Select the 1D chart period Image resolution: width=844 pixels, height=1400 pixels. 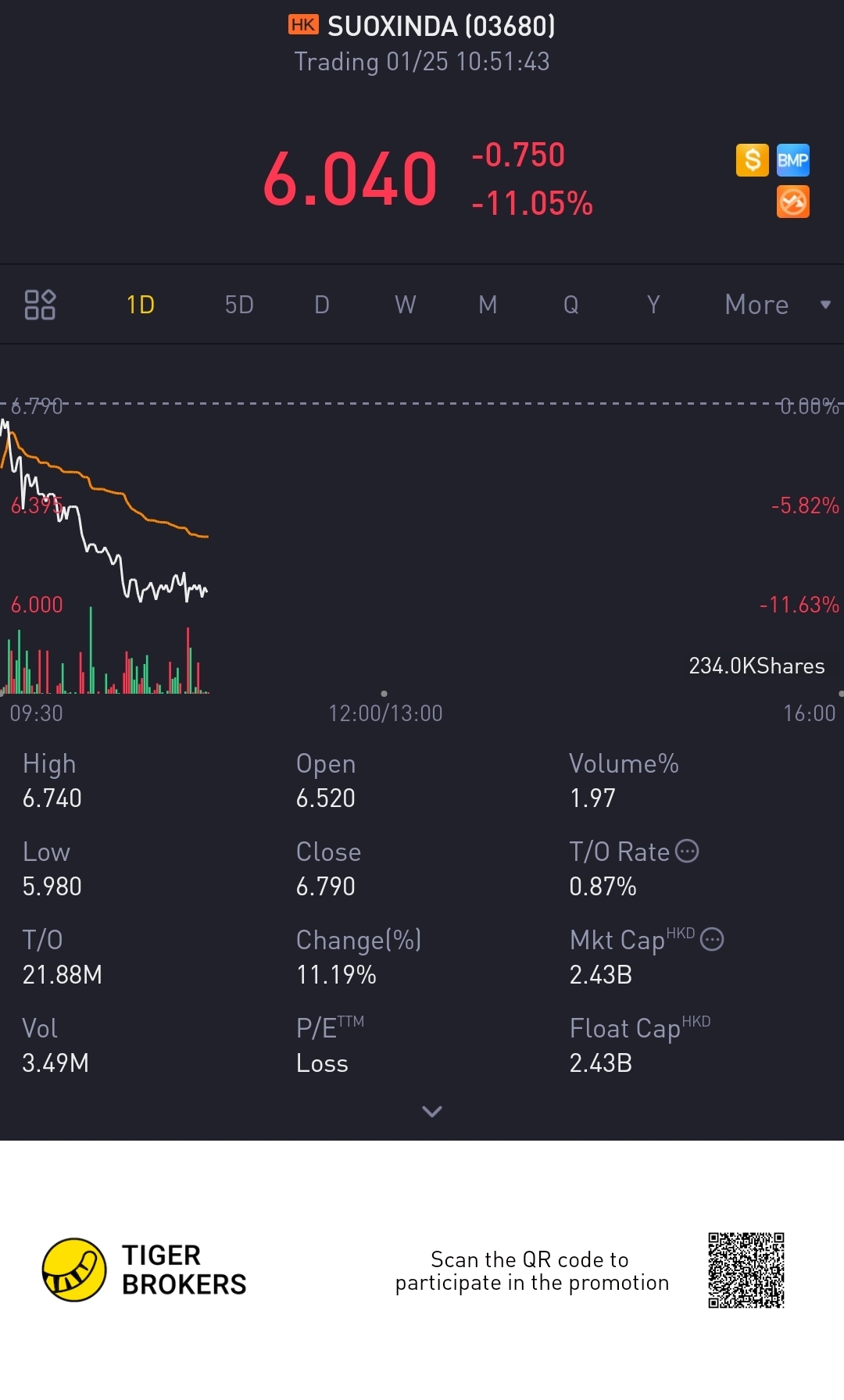[141, 305]
